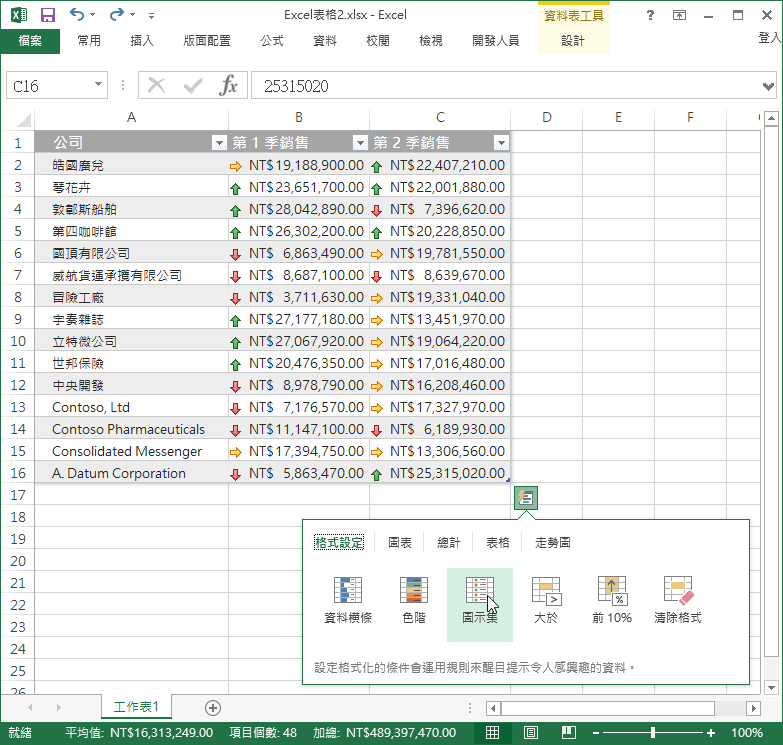Click the vertical scrollbar down arrow
This screenshot has width=783, height=745.
click(x=772, y=688)
